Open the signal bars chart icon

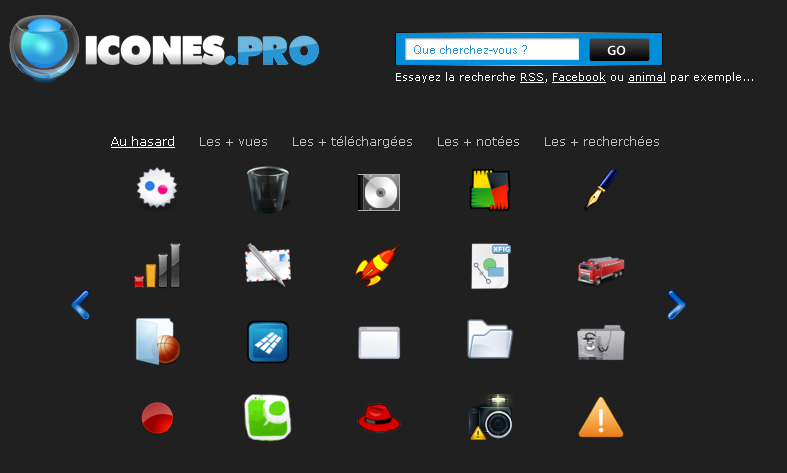(x=157, y=266)
